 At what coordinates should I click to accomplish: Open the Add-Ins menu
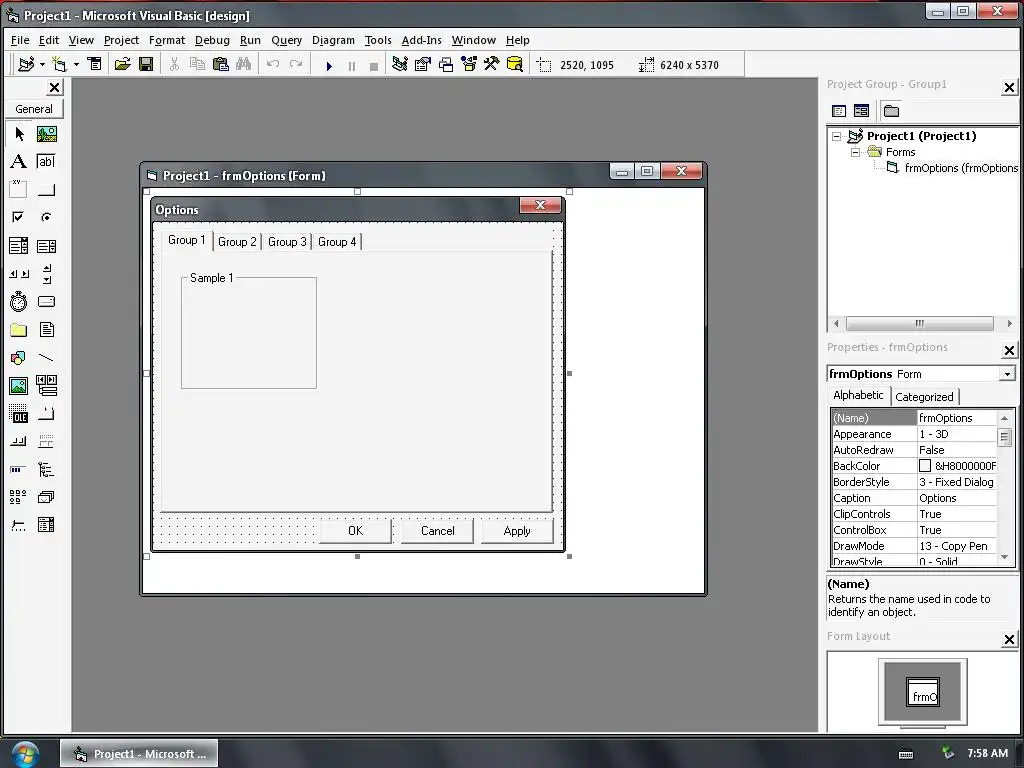pos(421,40)
